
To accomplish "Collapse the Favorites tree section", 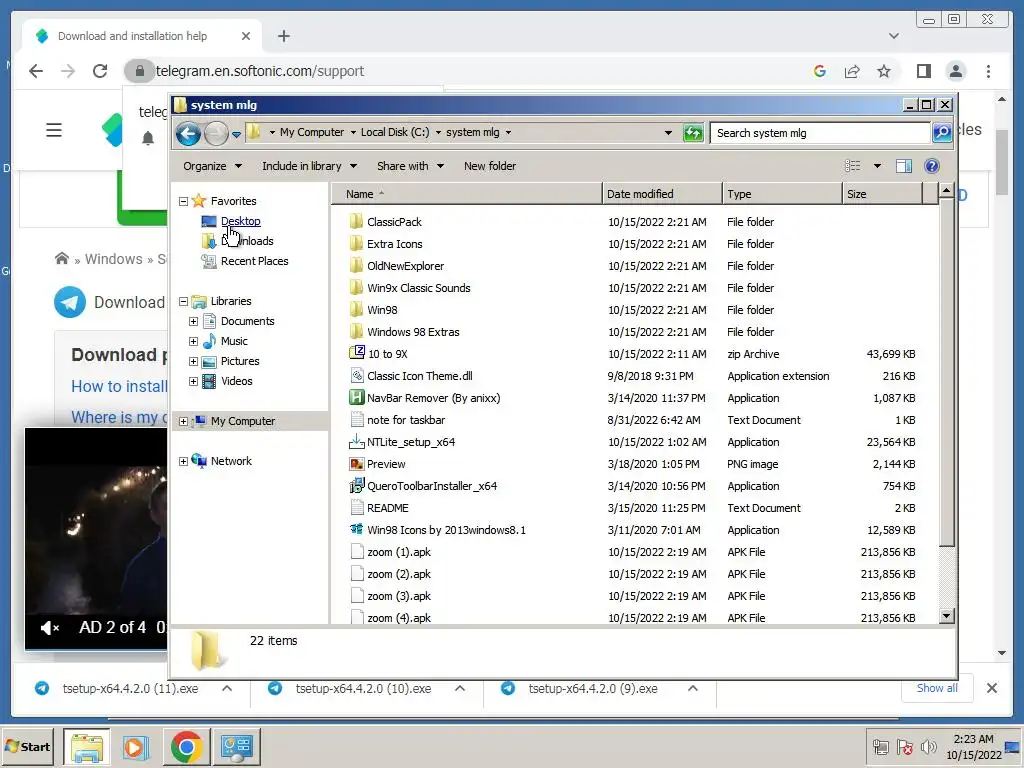I will pyautogui.click(x=184, y=201).
